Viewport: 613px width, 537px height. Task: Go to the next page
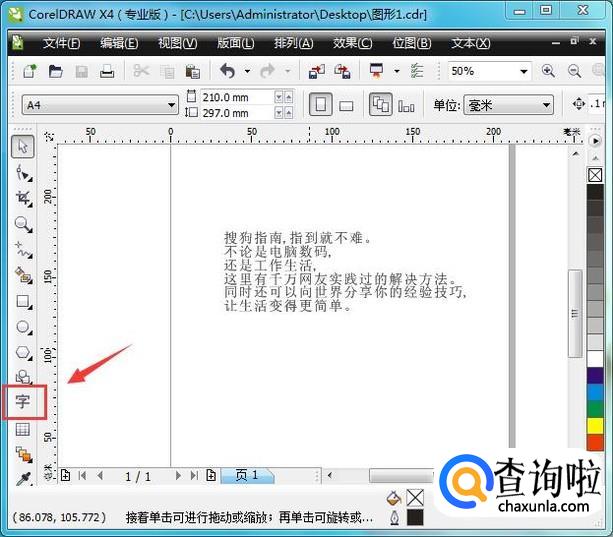178,476
